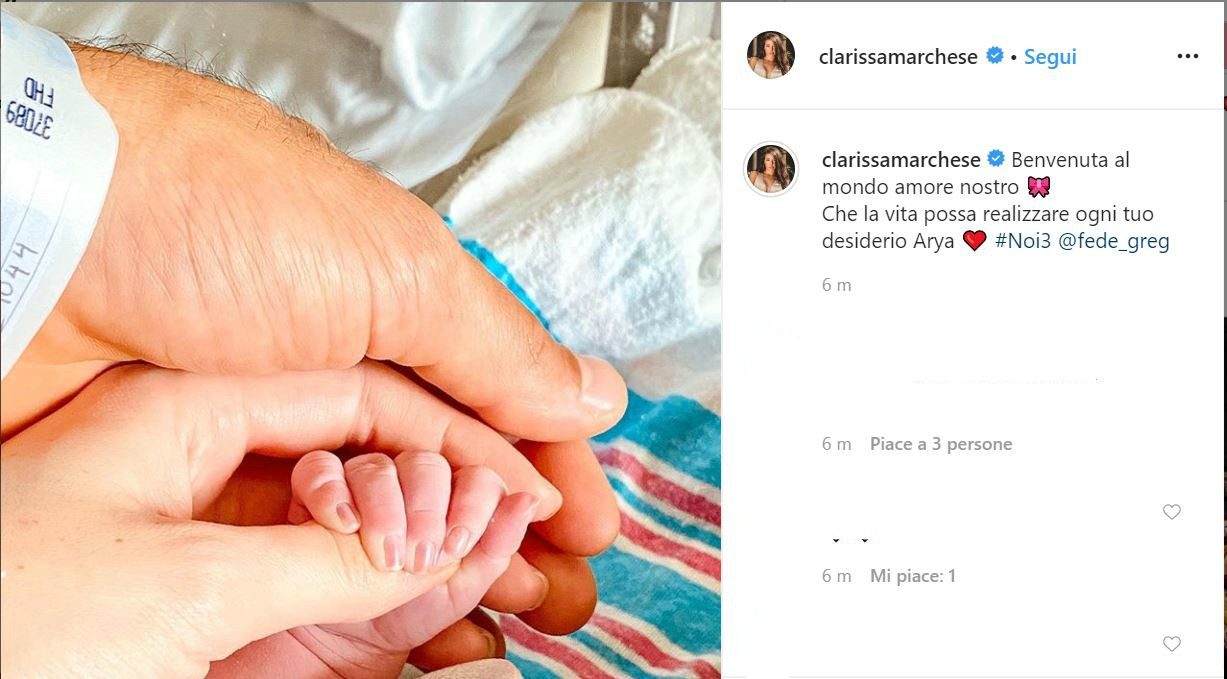Click the red heart emoji in the caption

point(975,241)
